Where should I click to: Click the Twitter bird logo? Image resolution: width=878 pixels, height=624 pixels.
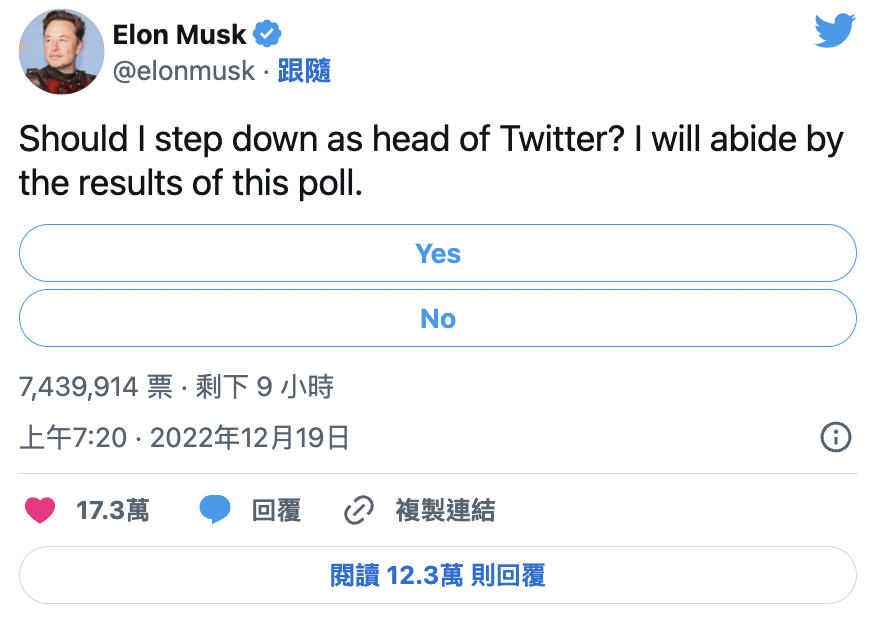pyautogui.click(x=835, y=31)
